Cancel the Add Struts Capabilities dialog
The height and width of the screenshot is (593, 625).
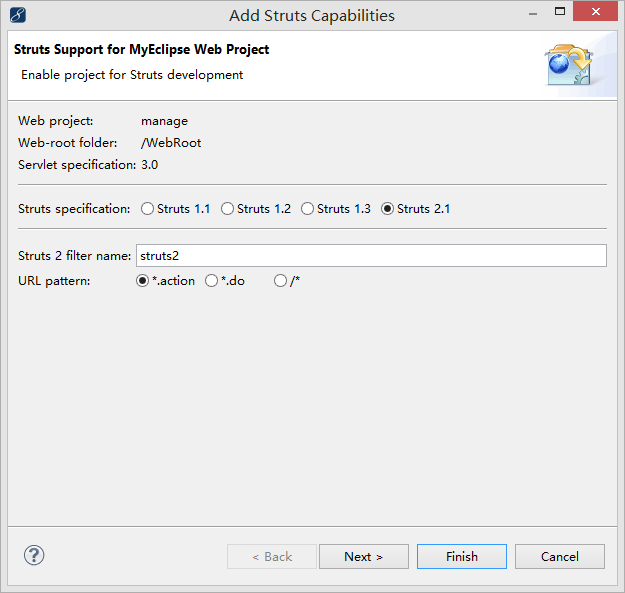[560, 556]
